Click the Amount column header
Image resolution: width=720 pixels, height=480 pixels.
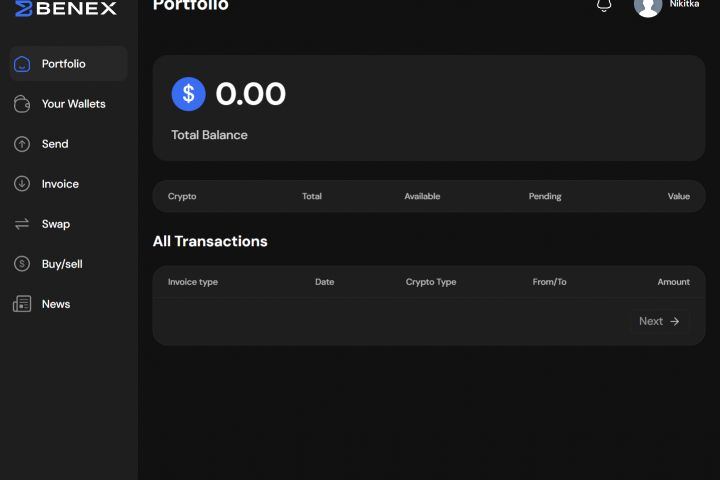[x=673, y=282]
